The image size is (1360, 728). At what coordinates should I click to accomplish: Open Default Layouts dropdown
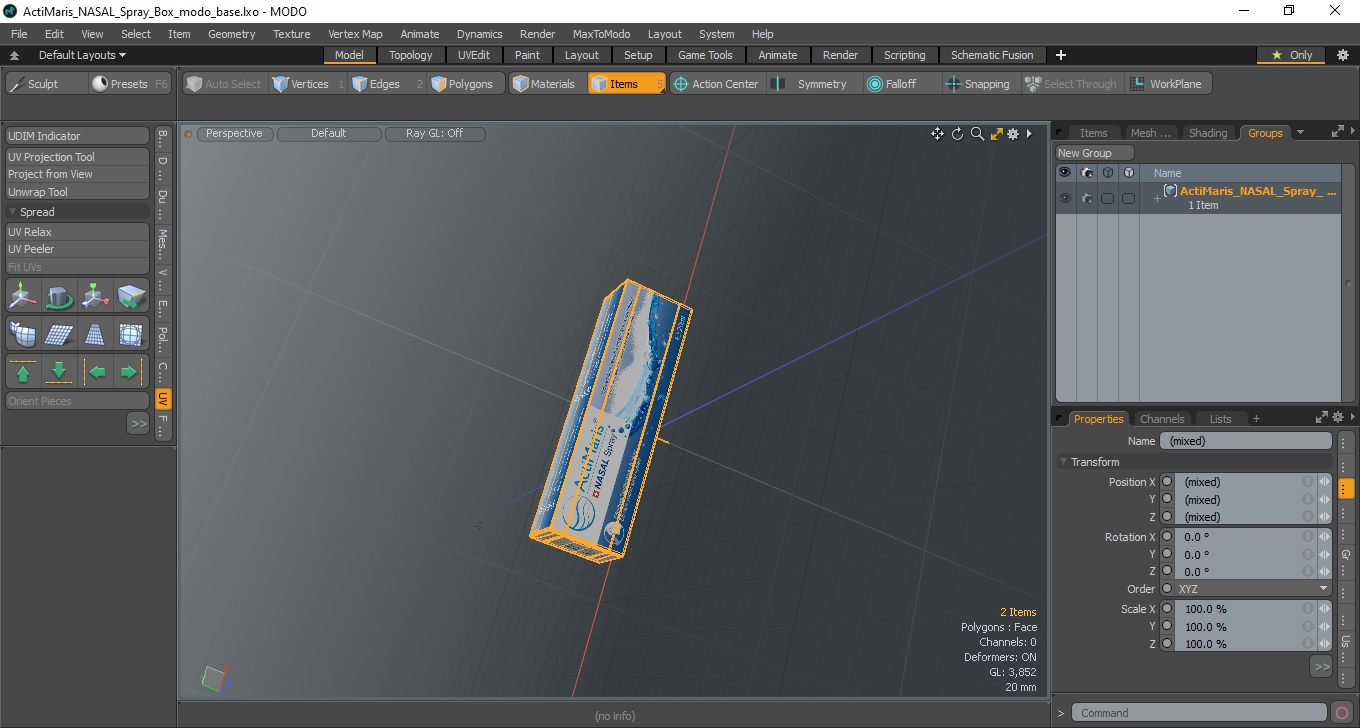point(82,55)
